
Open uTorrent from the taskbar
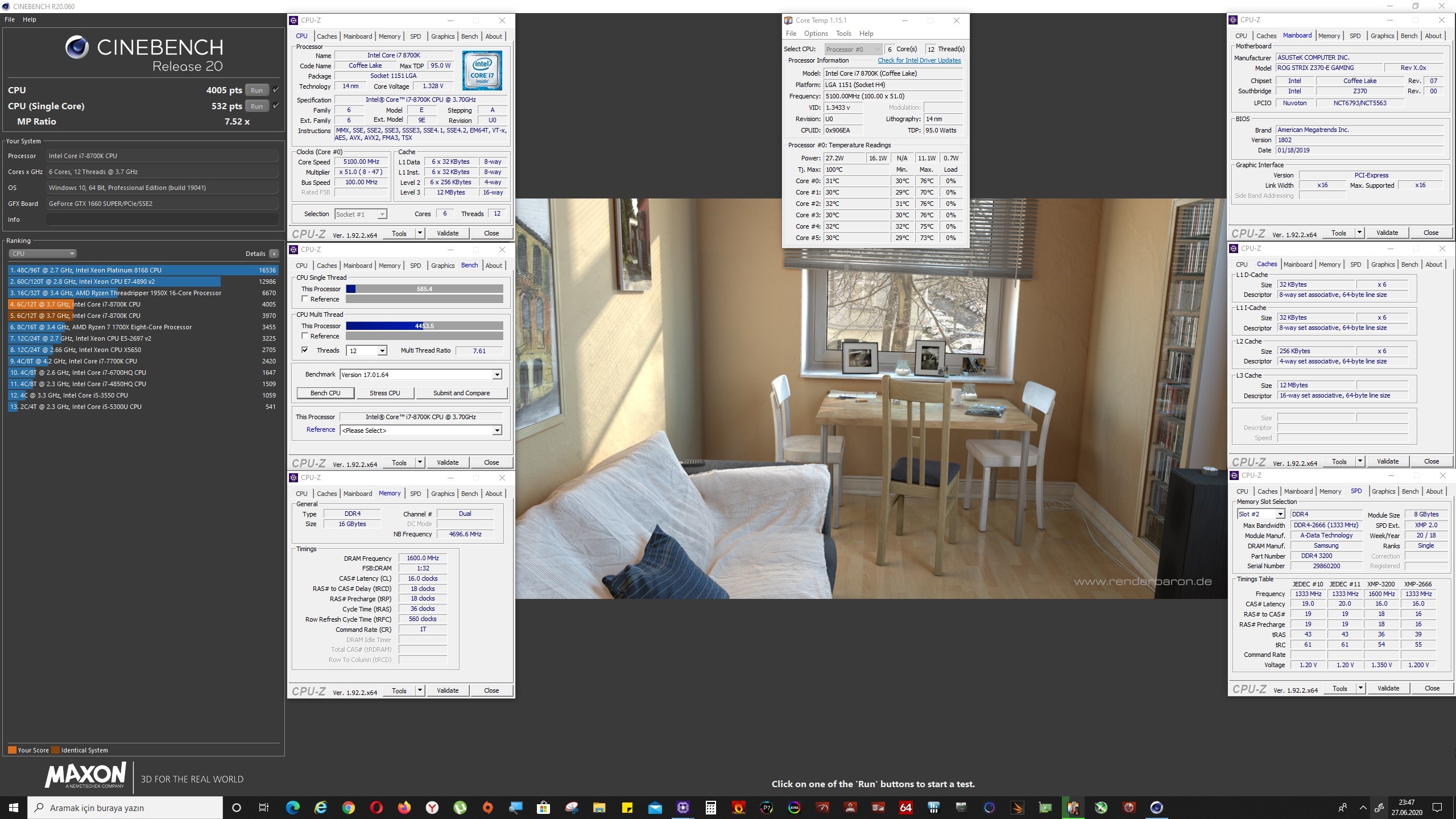tap(460, 807)
